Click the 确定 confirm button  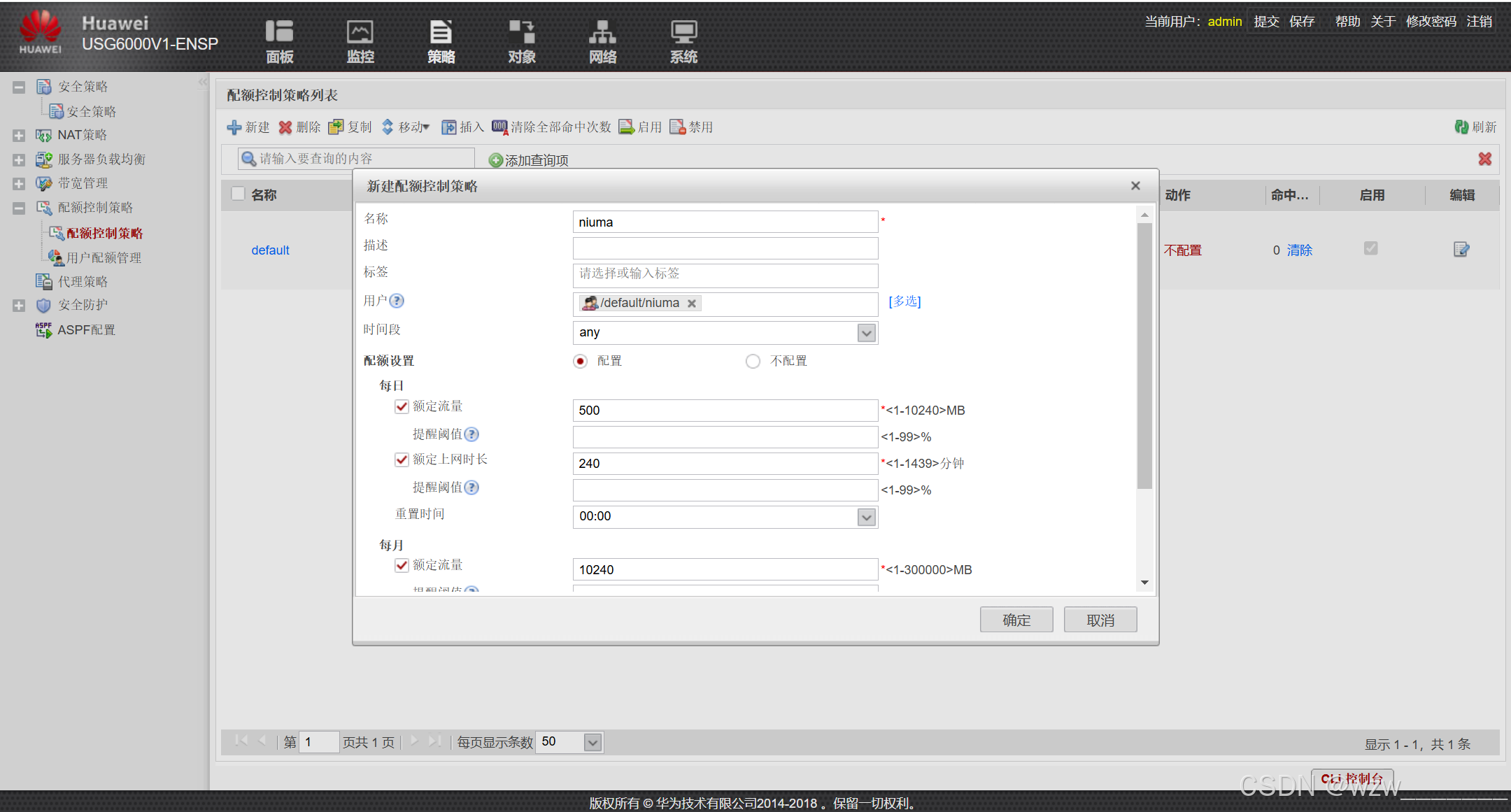point(1016,620)
